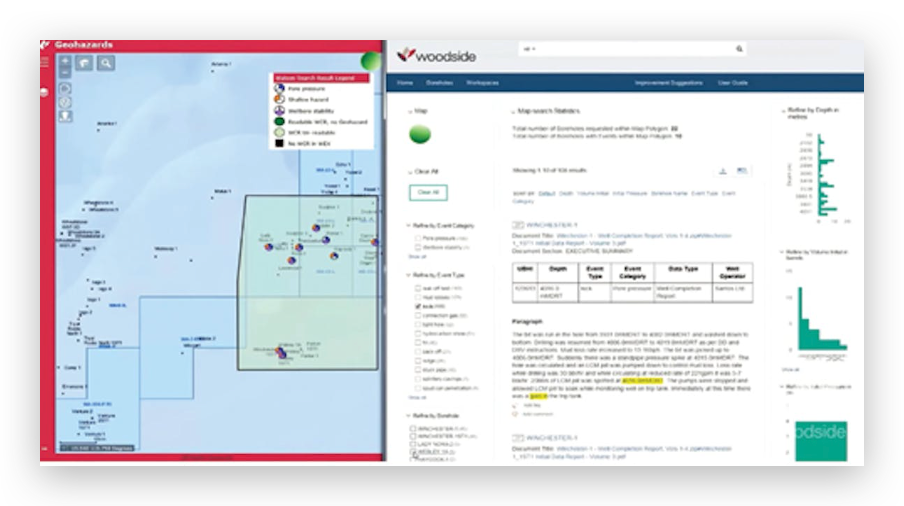Check the Pore pressure event category box
Viewport: 904px width, 506px height.
pos(417,238)
